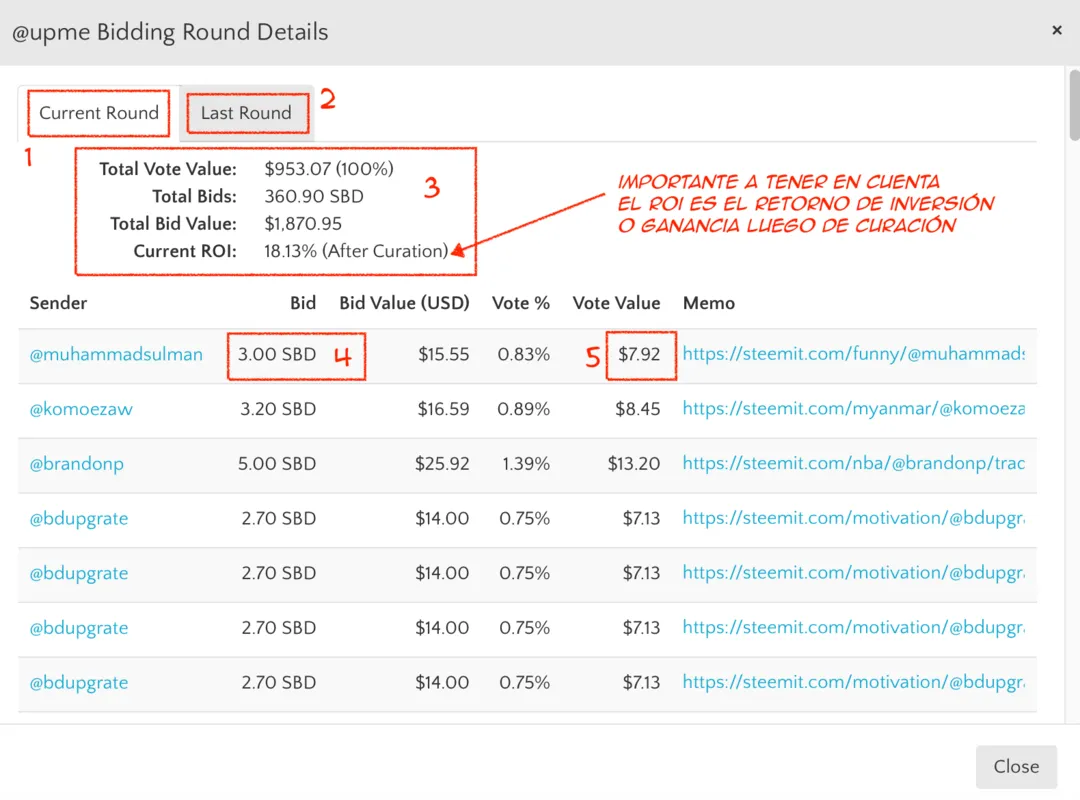1080x800 pixels.
Task: Click the Current ROI 18.13% value
Action: (x=355, y=251)
